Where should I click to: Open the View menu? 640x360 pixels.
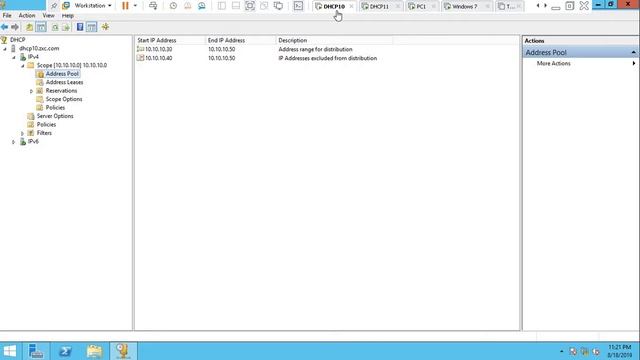pyautogui.click(x=49, y=16)
